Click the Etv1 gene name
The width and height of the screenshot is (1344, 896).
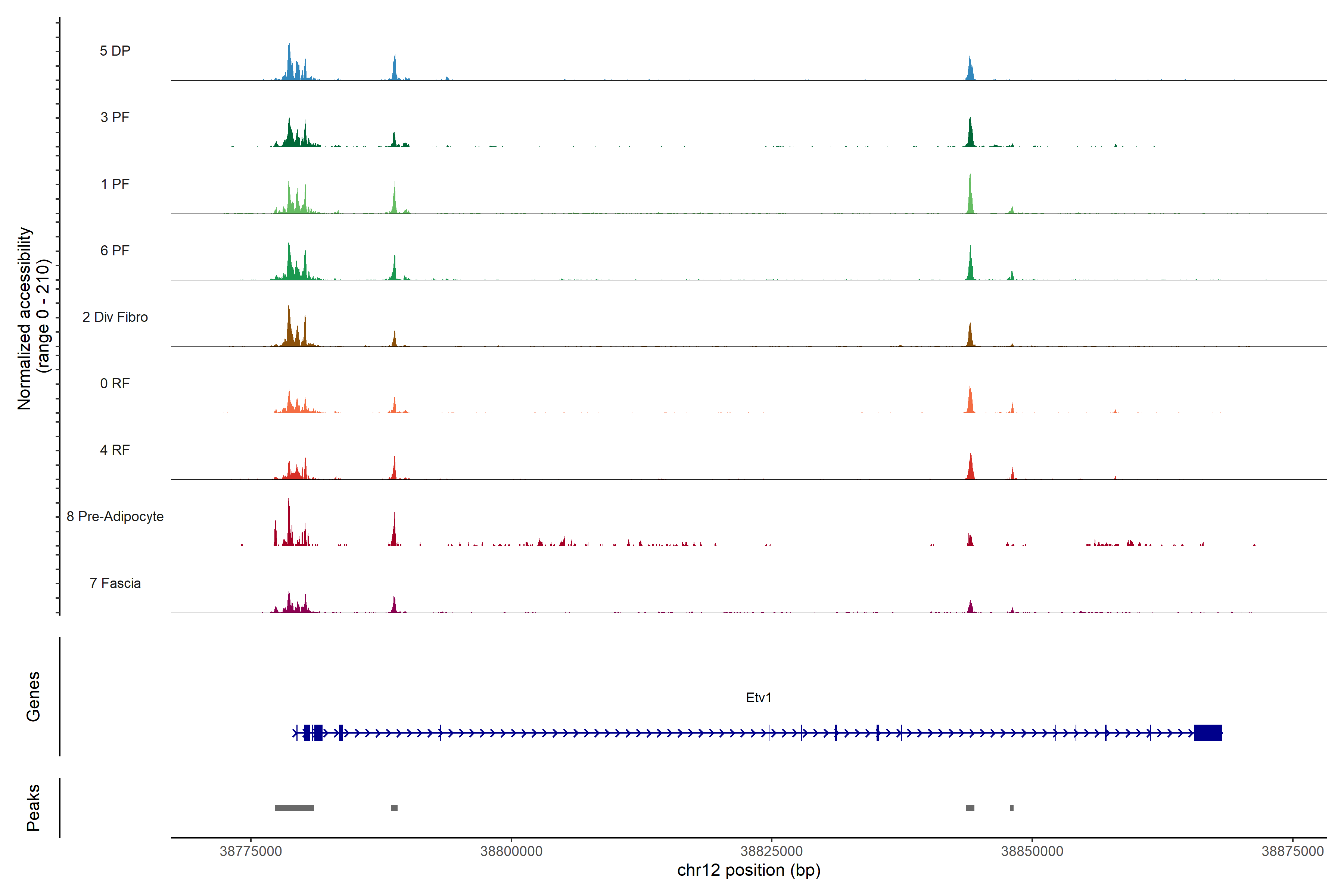(758, 698)
